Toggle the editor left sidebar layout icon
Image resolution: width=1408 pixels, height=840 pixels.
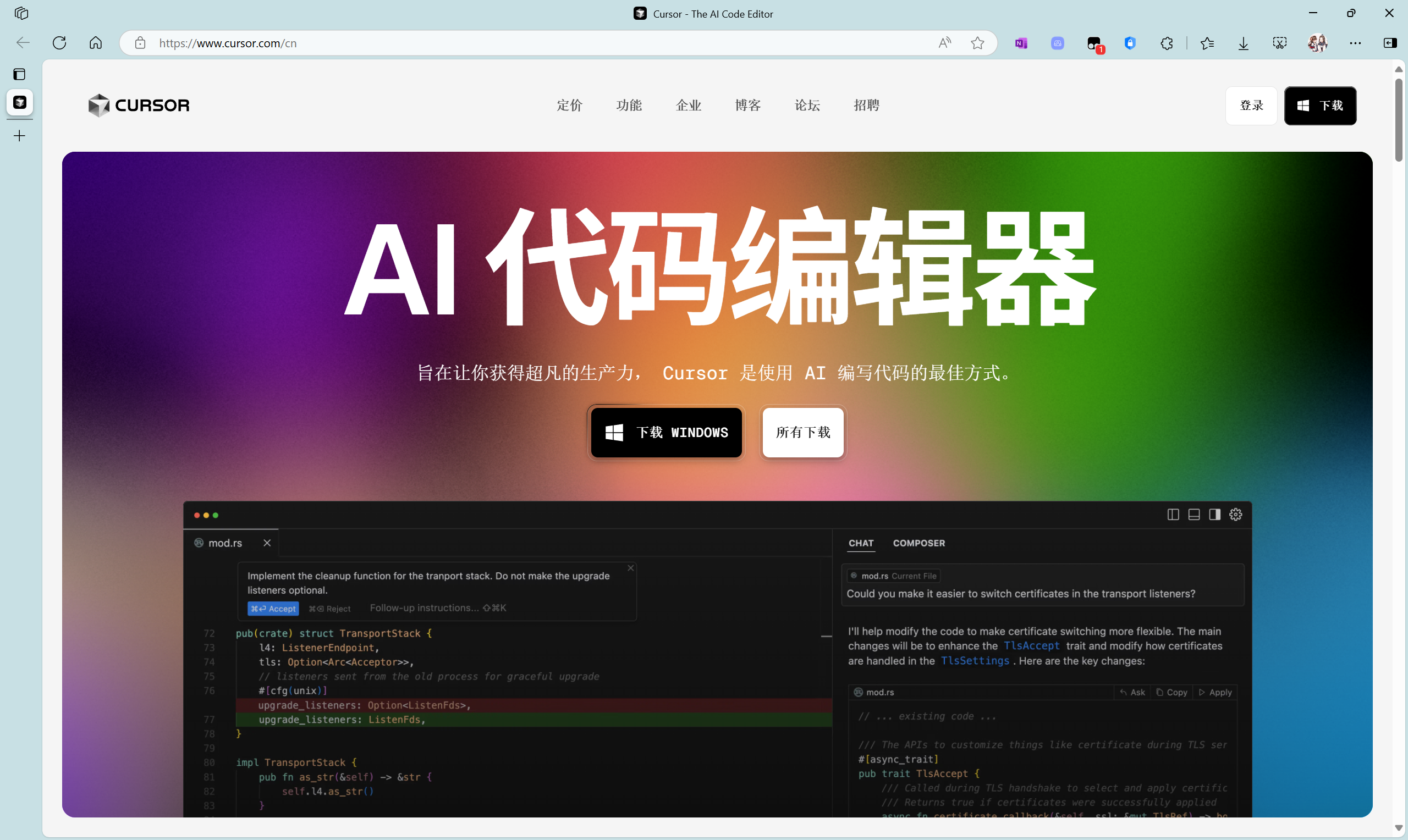pyautogui.click(x=1173, y=515)
